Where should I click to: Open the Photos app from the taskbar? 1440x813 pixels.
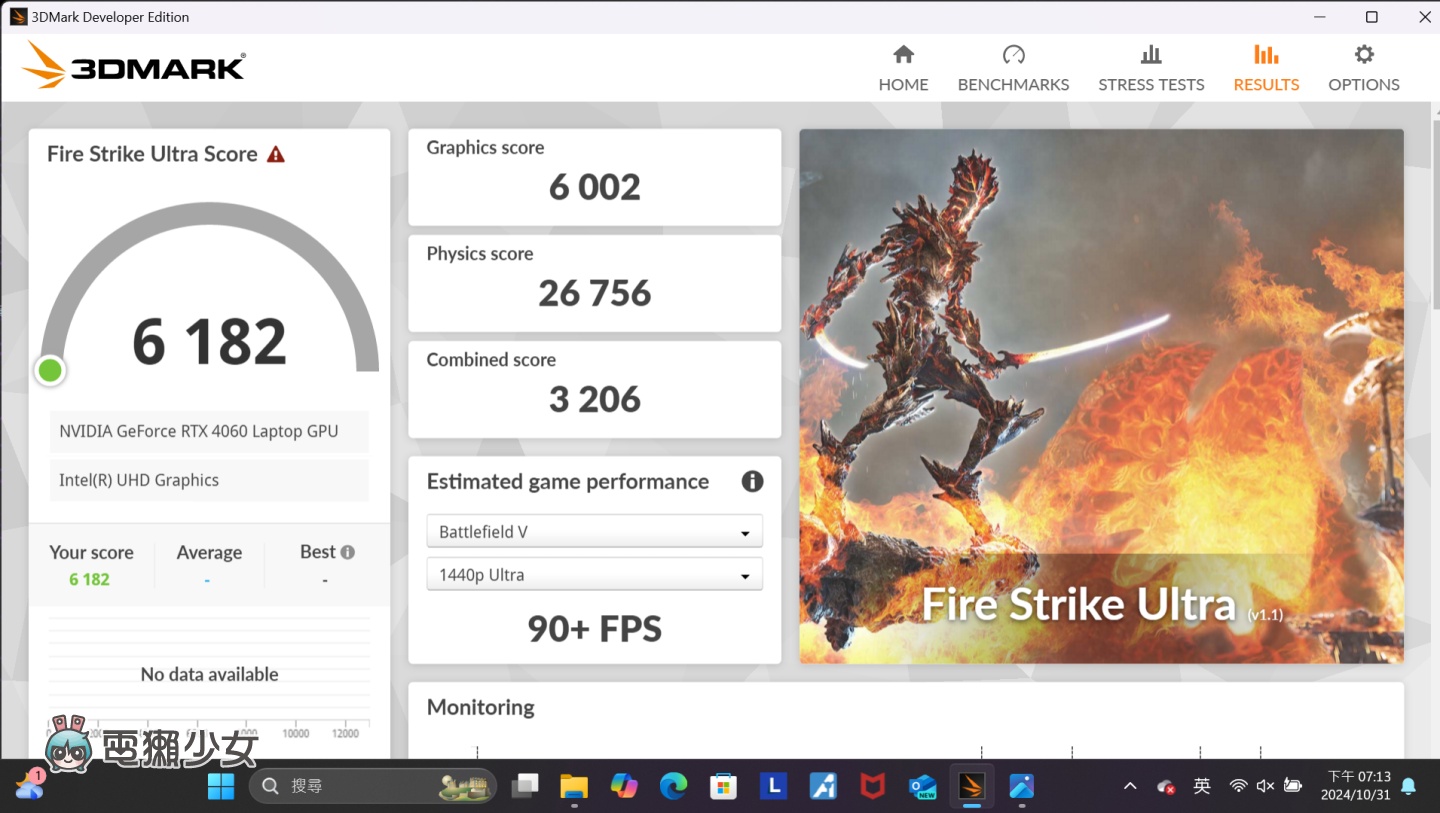point(1021,787)
